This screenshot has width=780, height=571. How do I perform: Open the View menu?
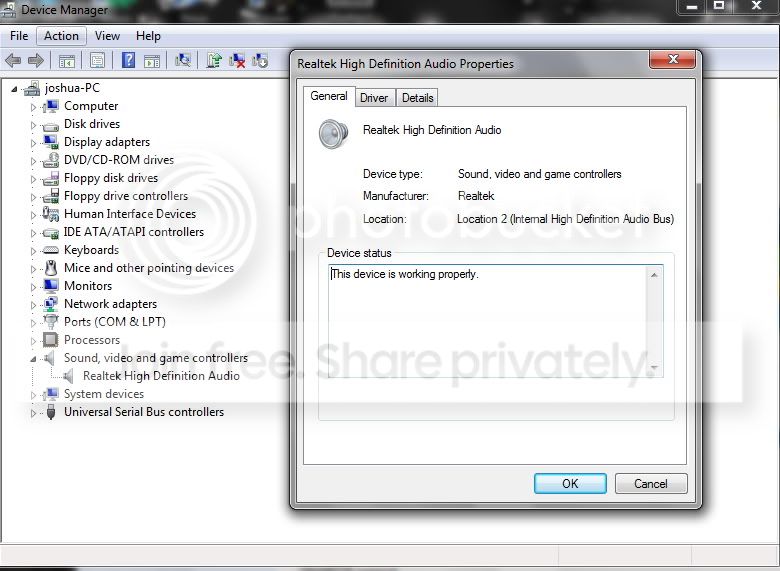coord(107,36)
